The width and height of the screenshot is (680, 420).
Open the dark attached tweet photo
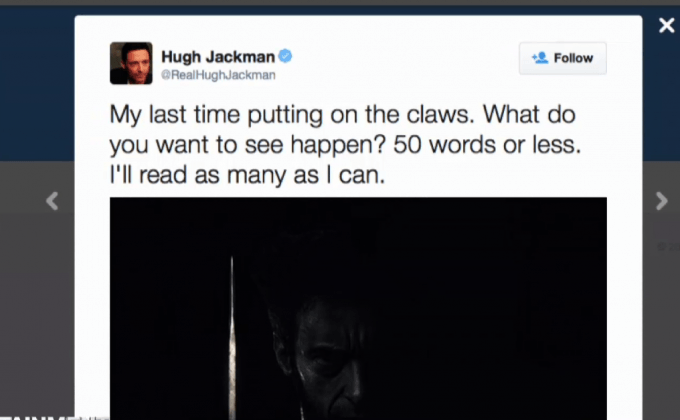coord(358,308)
